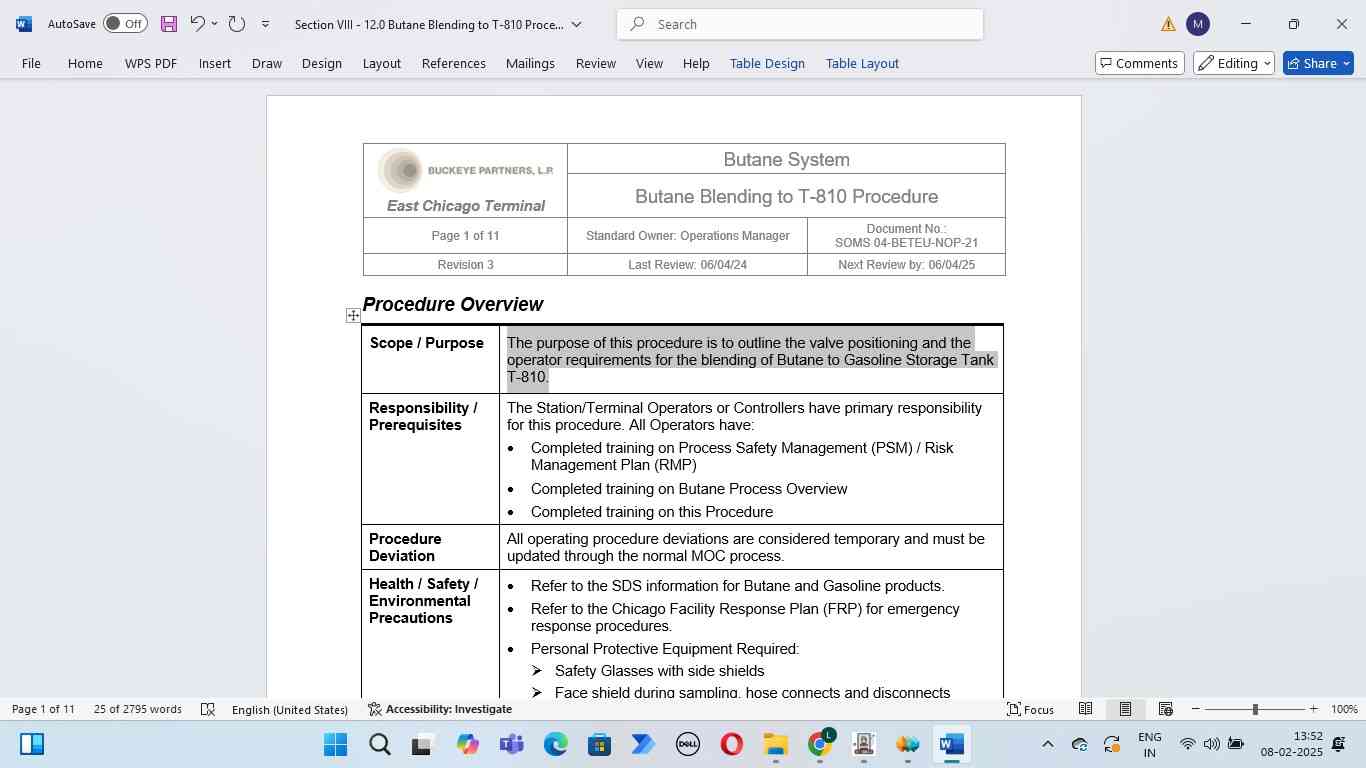Screen dimensions: 1366x768
Task: Open the Table Layout tab
Action: click(x=862, y=63)
